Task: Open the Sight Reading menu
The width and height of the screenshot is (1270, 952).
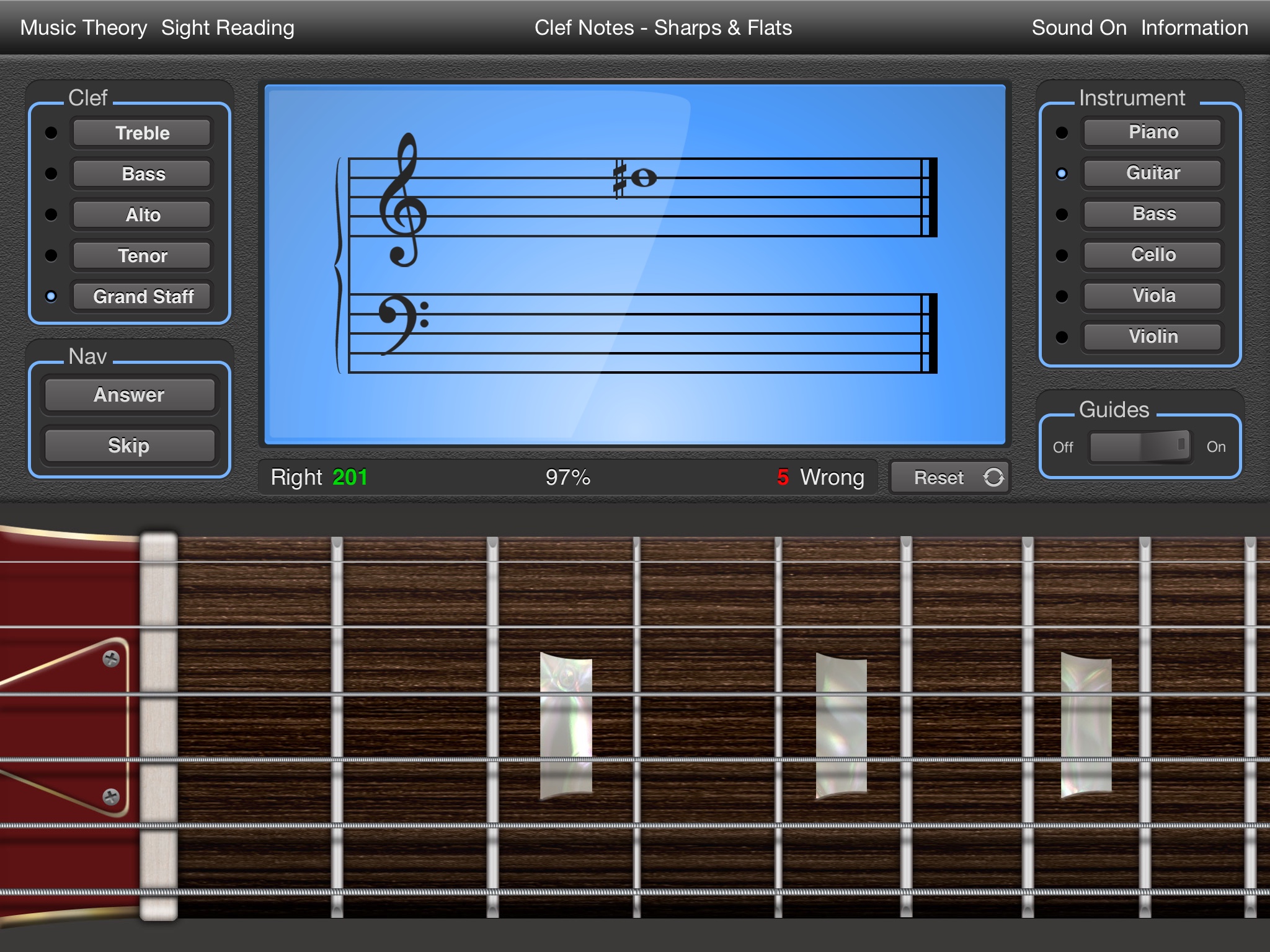Action: [x=228, y=28]
